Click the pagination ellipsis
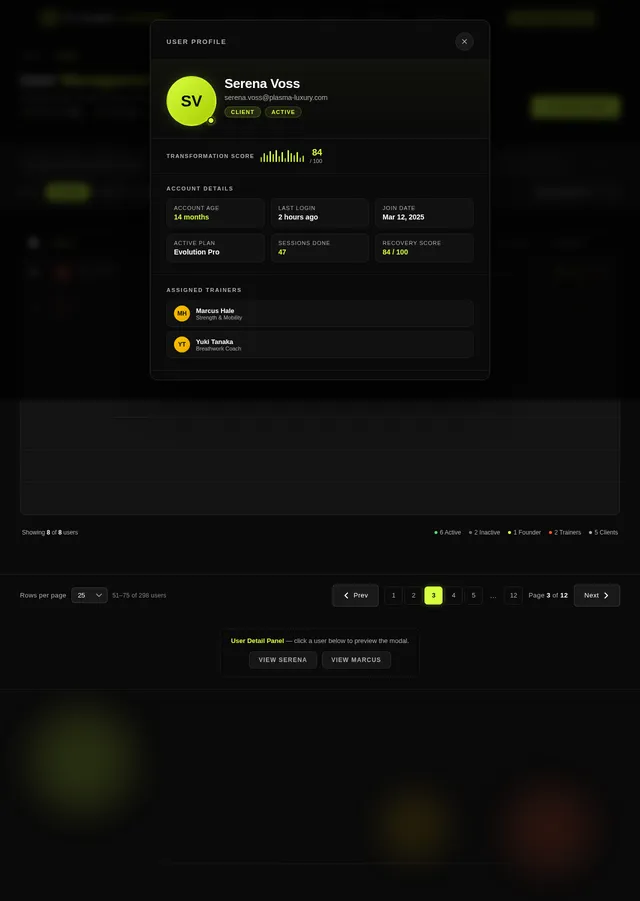 point(493,596)
